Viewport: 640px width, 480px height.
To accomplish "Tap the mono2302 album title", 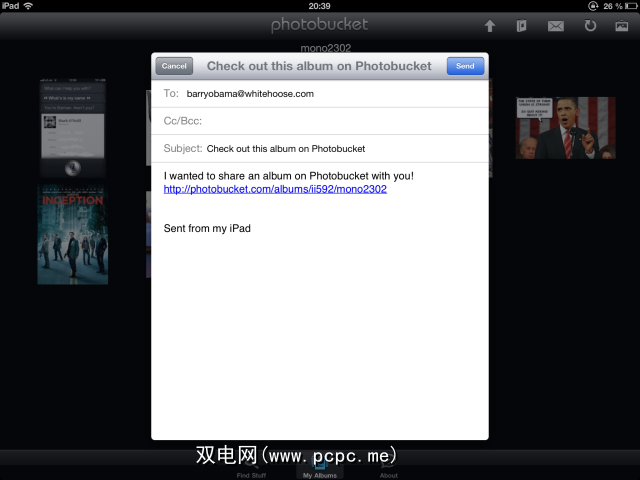I will (x=326, y=48).
